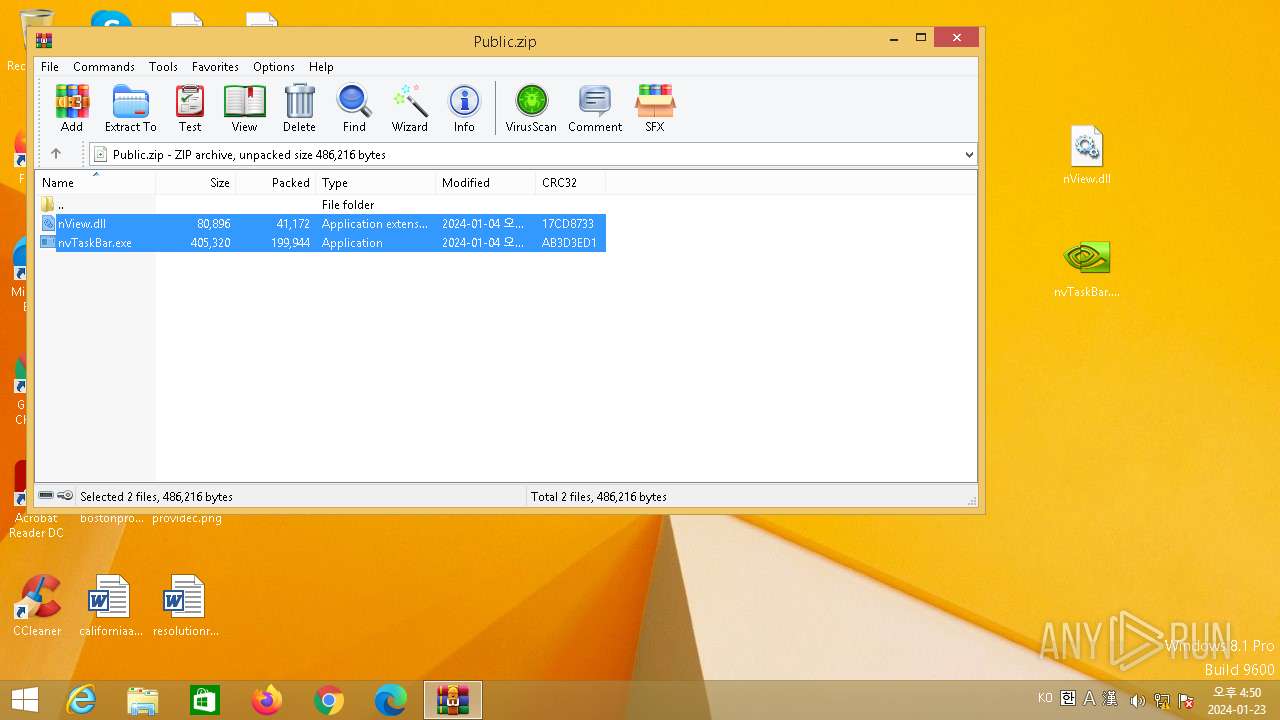
Task: Open Edge from taskbar
Action: coord(391,700)
